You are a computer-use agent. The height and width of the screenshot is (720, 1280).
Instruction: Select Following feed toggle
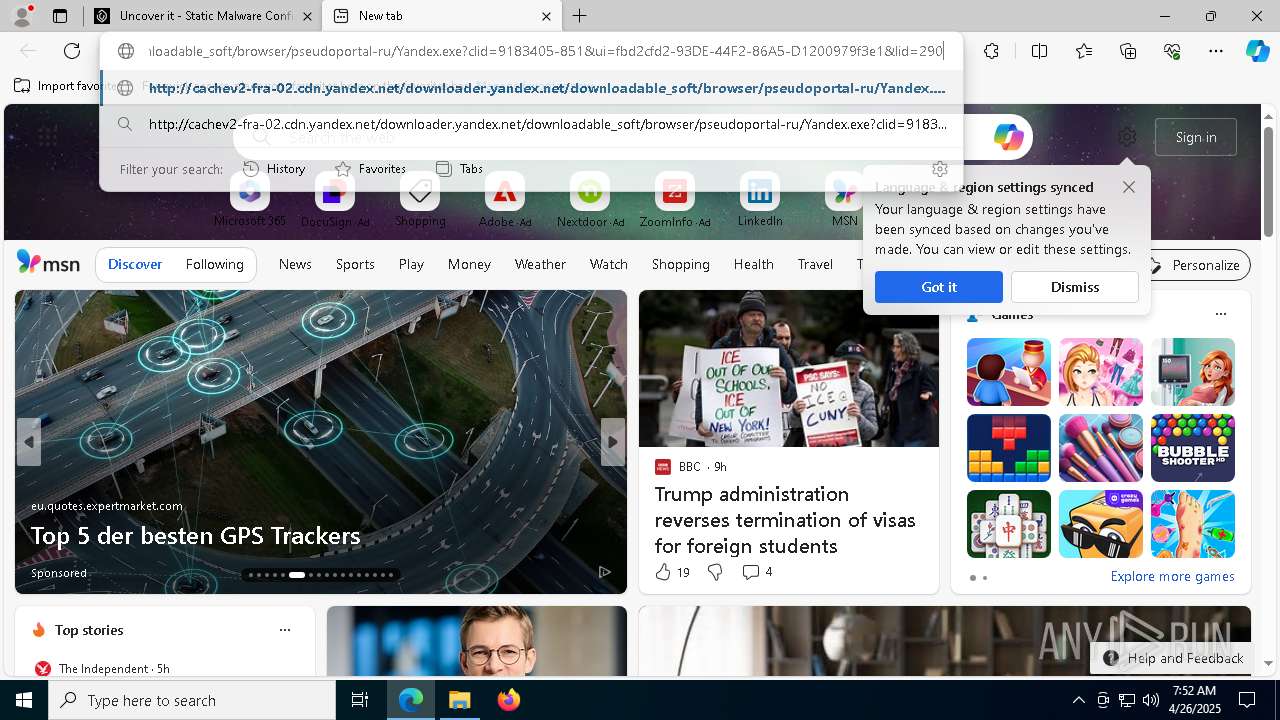pyautogui.click(x=214, y=264)
